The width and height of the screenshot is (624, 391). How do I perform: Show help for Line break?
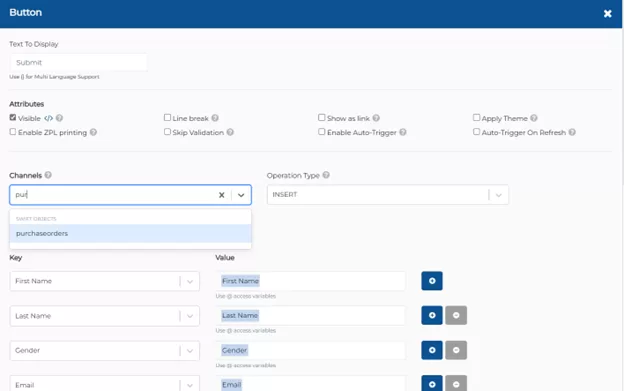215,118
